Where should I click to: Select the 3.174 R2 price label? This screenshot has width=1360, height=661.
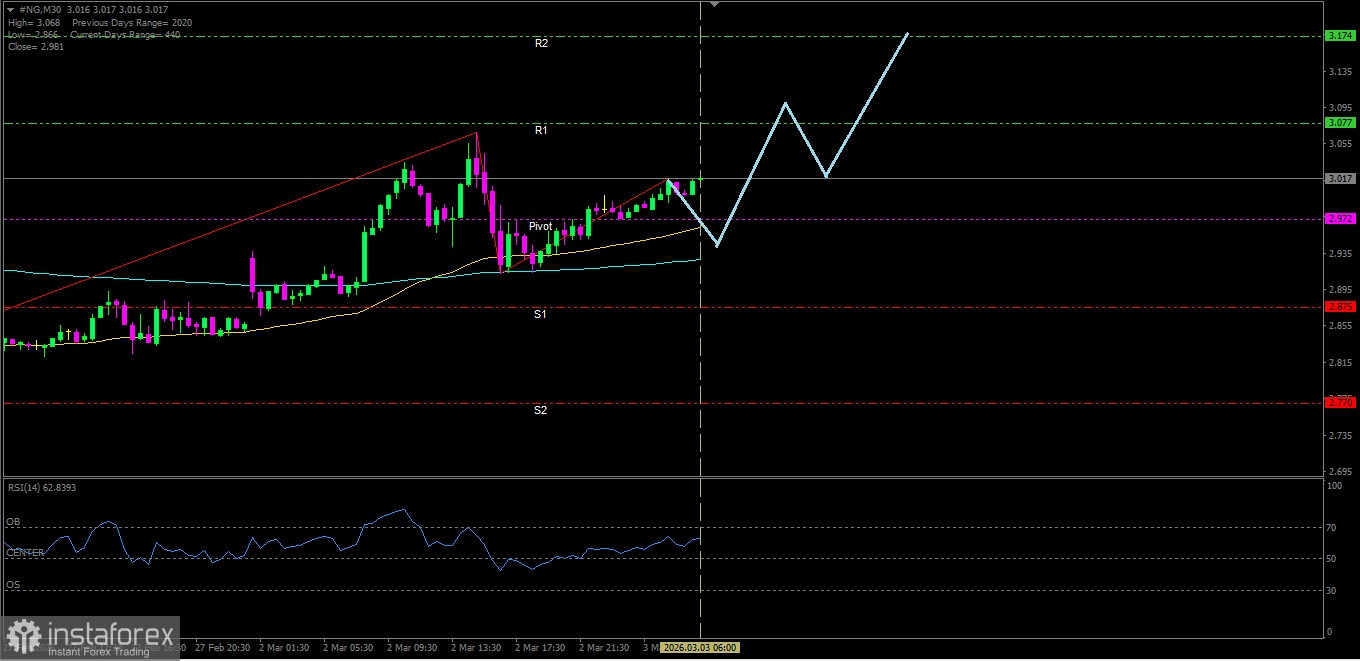(x=1340, y=36)
